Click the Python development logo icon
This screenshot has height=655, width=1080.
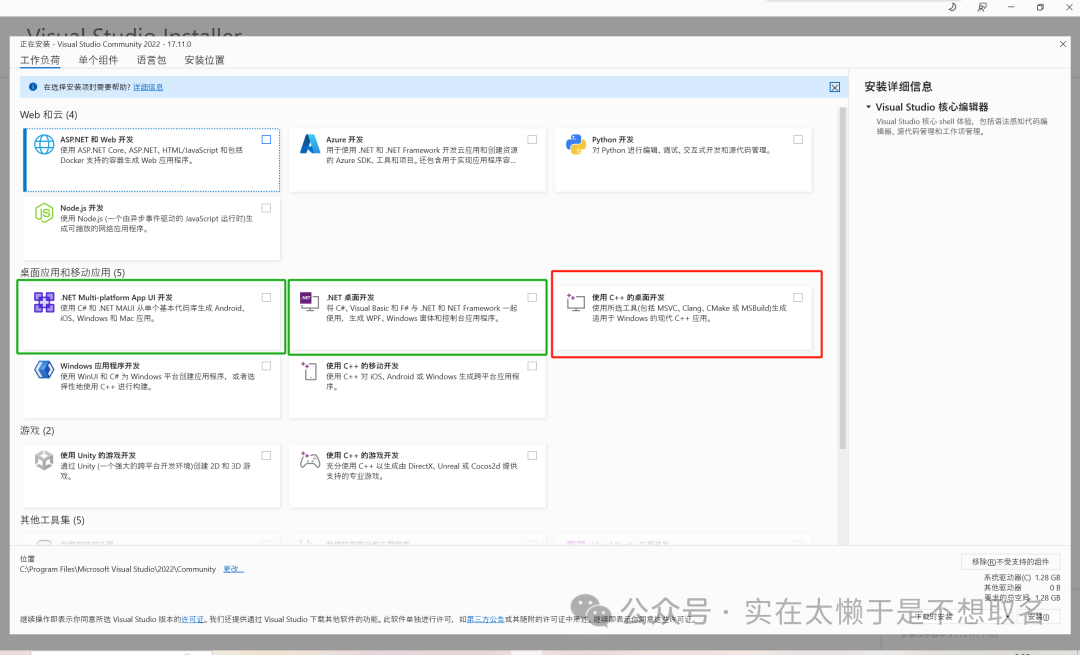tap(576, 145)
